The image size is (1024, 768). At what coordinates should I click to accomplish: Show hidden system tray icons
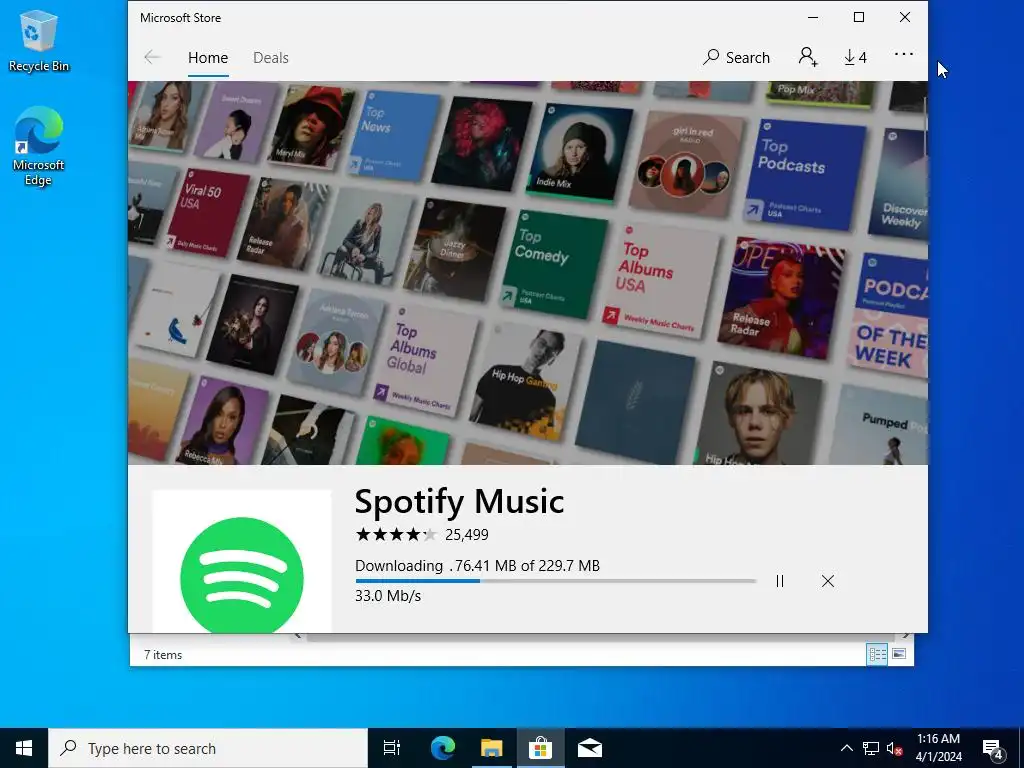[x=846, y=748]
